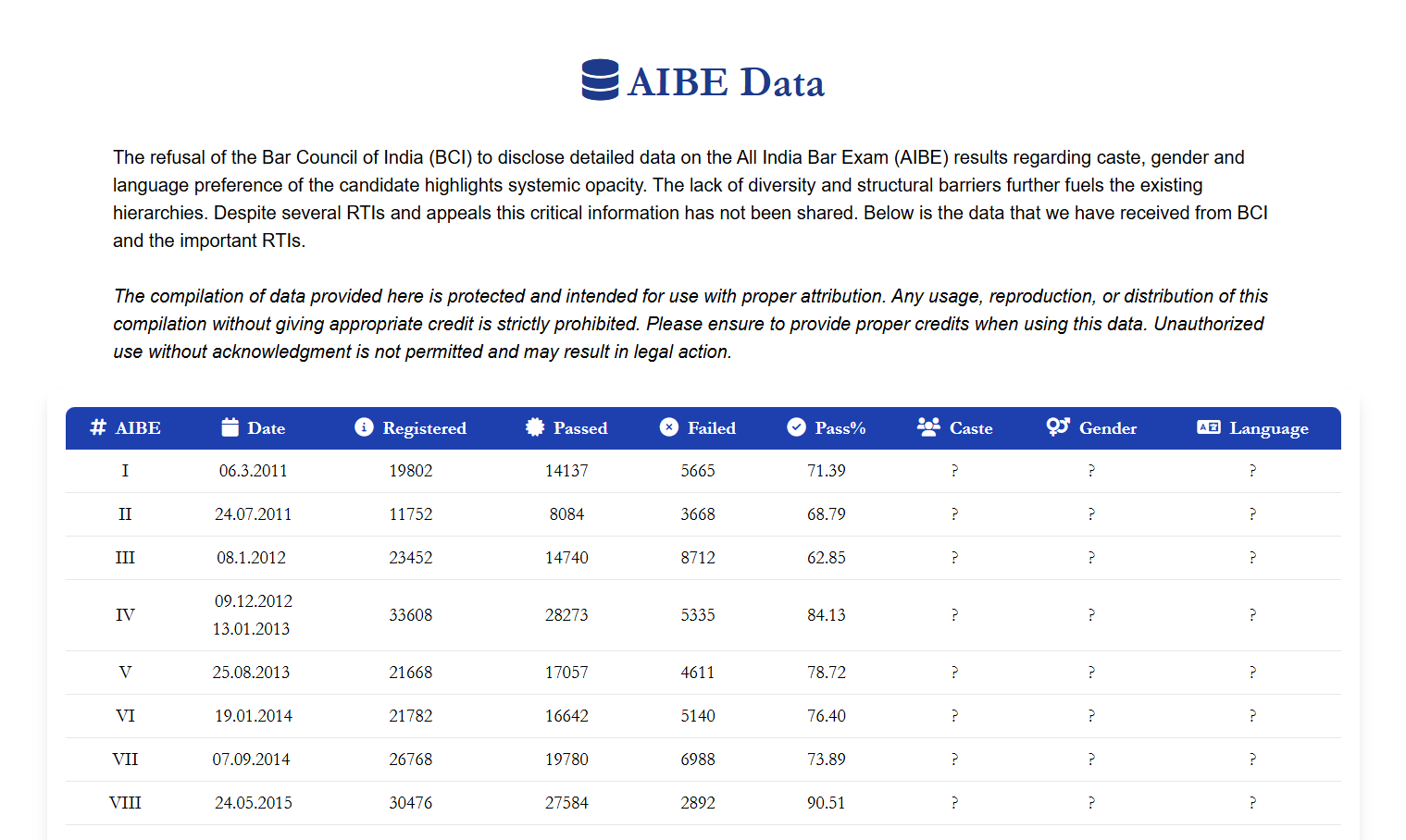Select the AIBE IV row label
This screenshot has width=1406, height=840.
click(125, 615)
